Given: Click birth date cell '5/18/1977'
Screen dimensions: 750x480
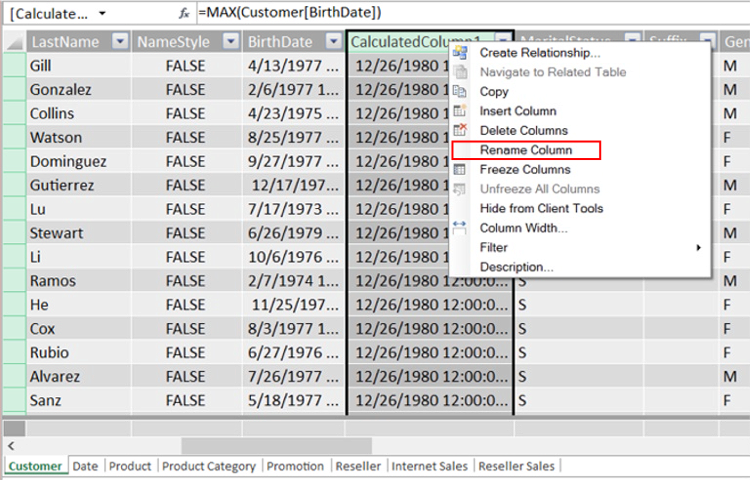Looking at the screenshot, I should pyautogui.click(x=293, y=400).
